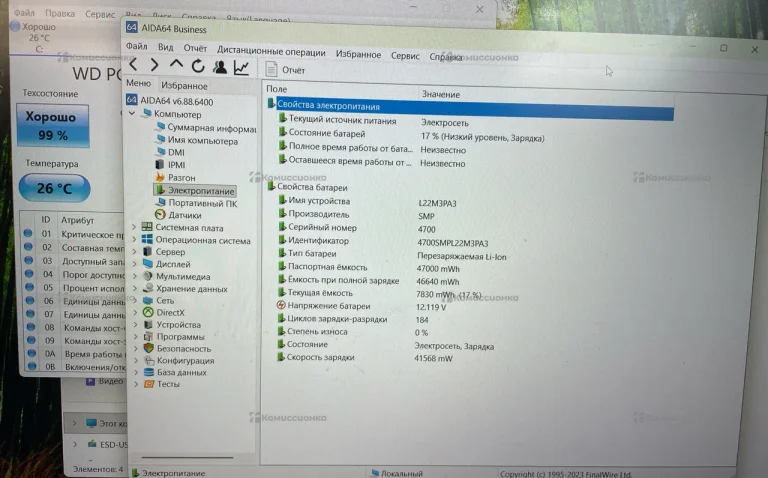Expand the Системная плата node

(x=134, y=227)
